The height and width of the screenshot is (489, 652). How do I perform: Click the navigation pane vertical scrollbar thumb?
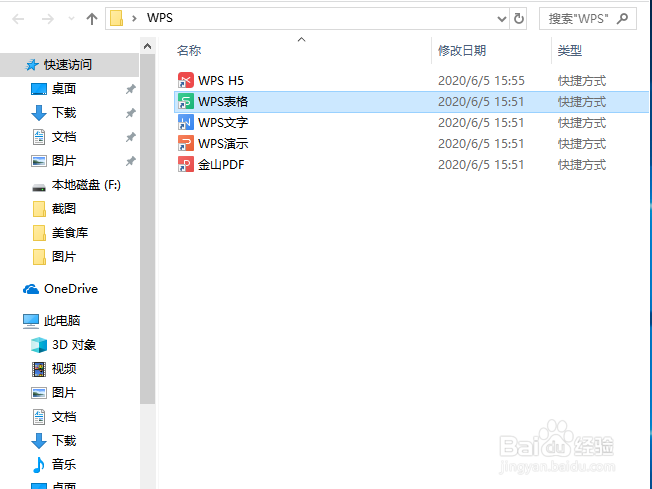pyautogui.click(x=148, y=229)
